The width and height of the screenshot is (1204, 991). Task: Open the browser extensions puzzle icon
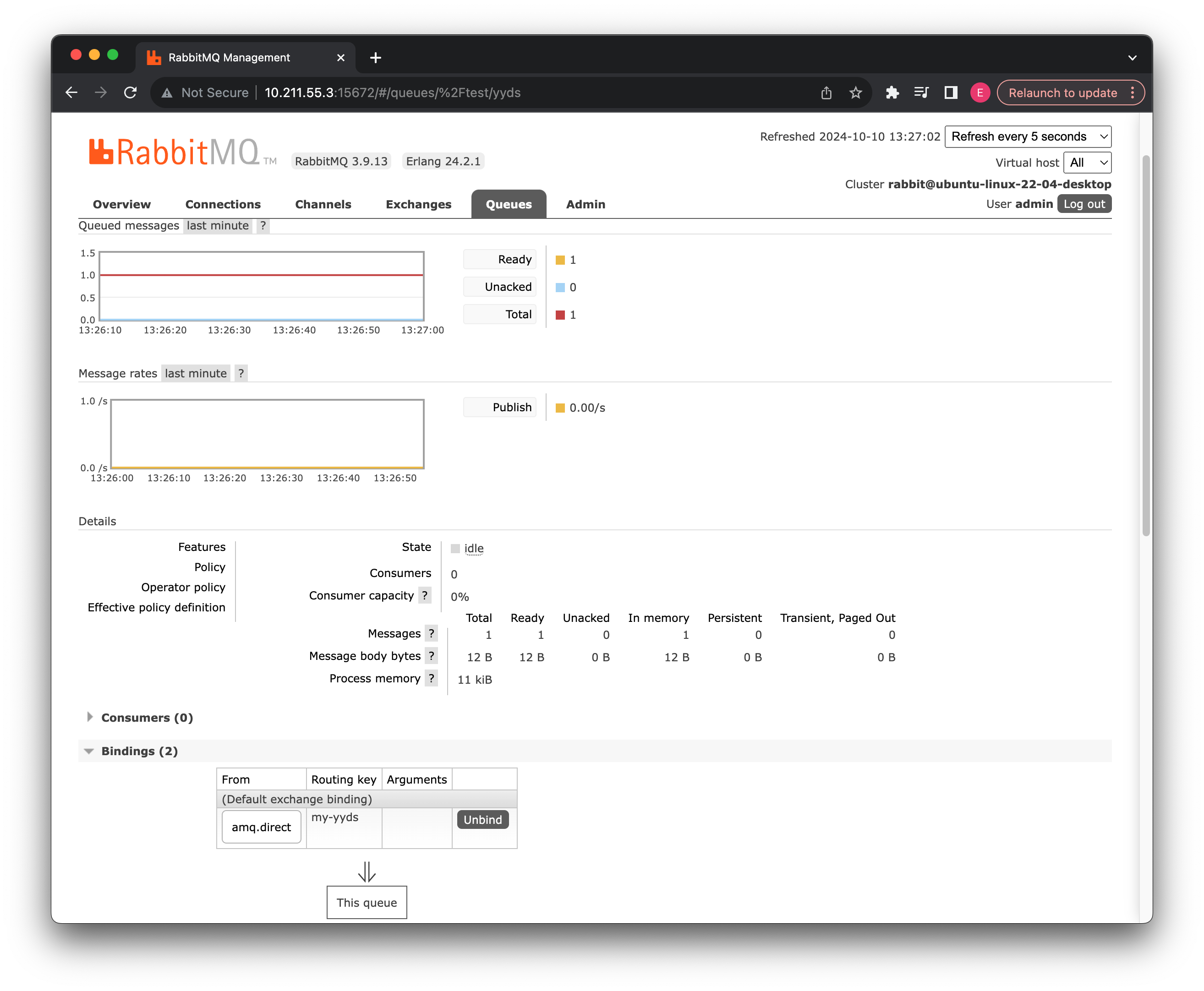click(x=892, y=93)
